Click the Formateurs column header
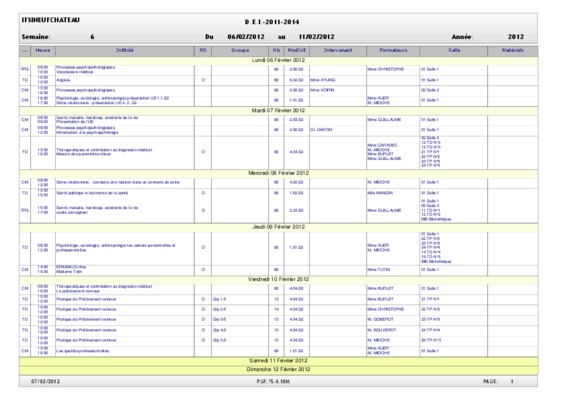 point(393,51)
